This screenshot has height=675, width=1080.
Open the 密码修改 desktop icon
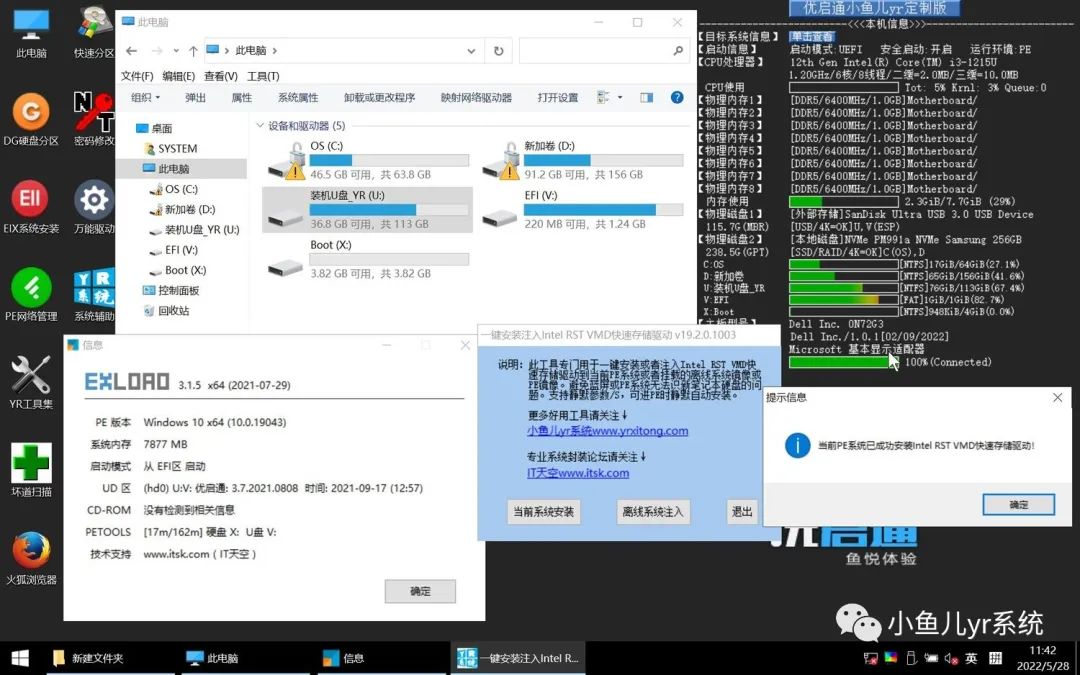[94, 121]
